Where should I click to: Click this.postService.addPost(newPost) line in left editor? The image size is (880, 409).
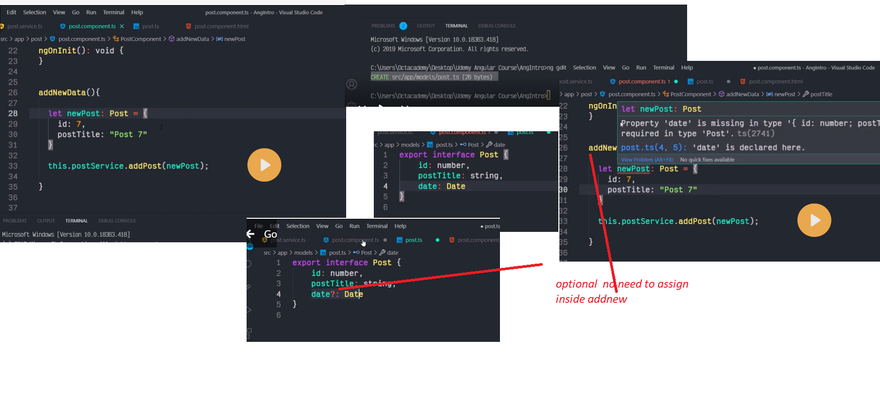tap(128, 166)
